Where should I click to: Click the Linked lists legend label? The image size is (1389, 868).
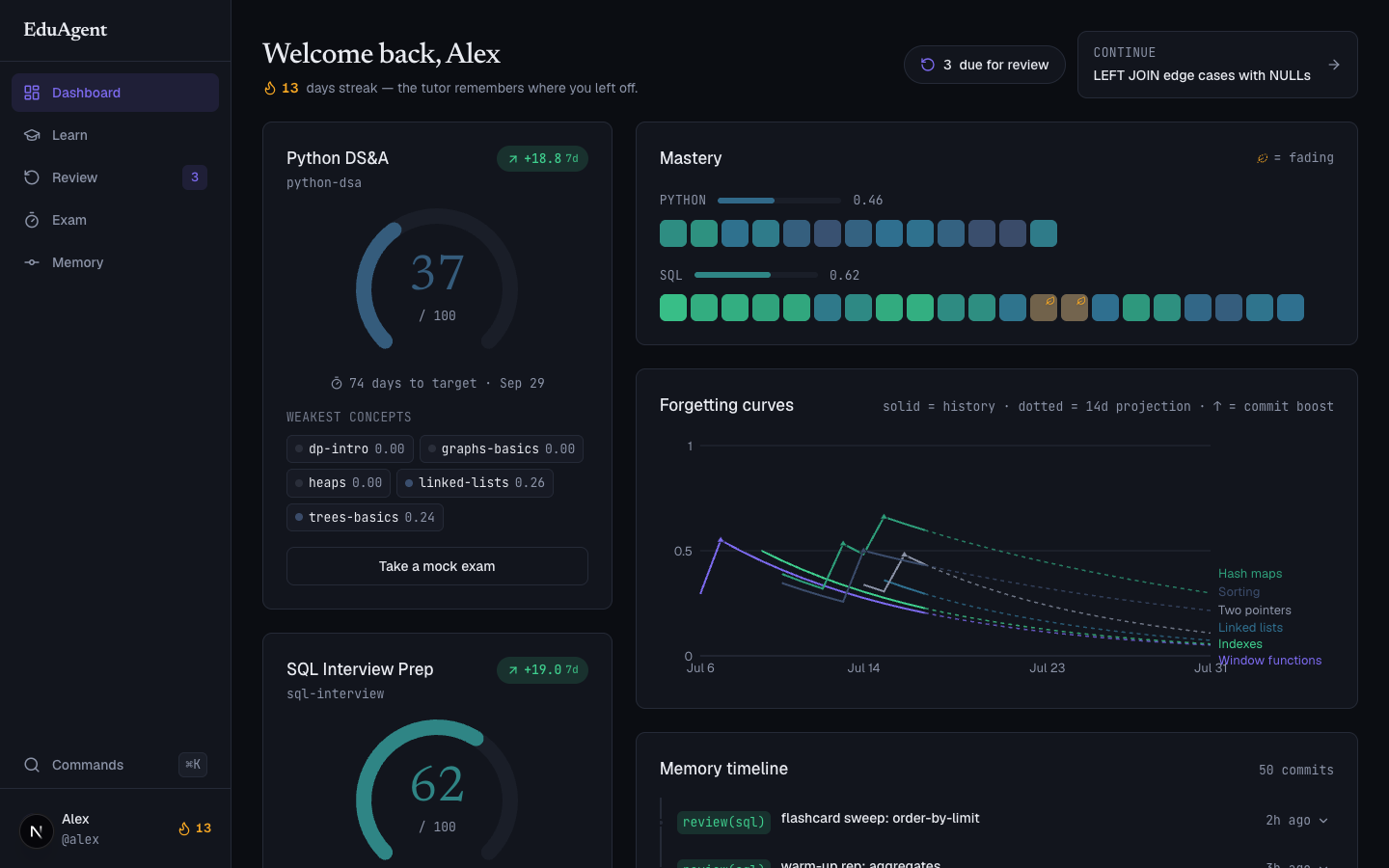[x=1250, y=628]
